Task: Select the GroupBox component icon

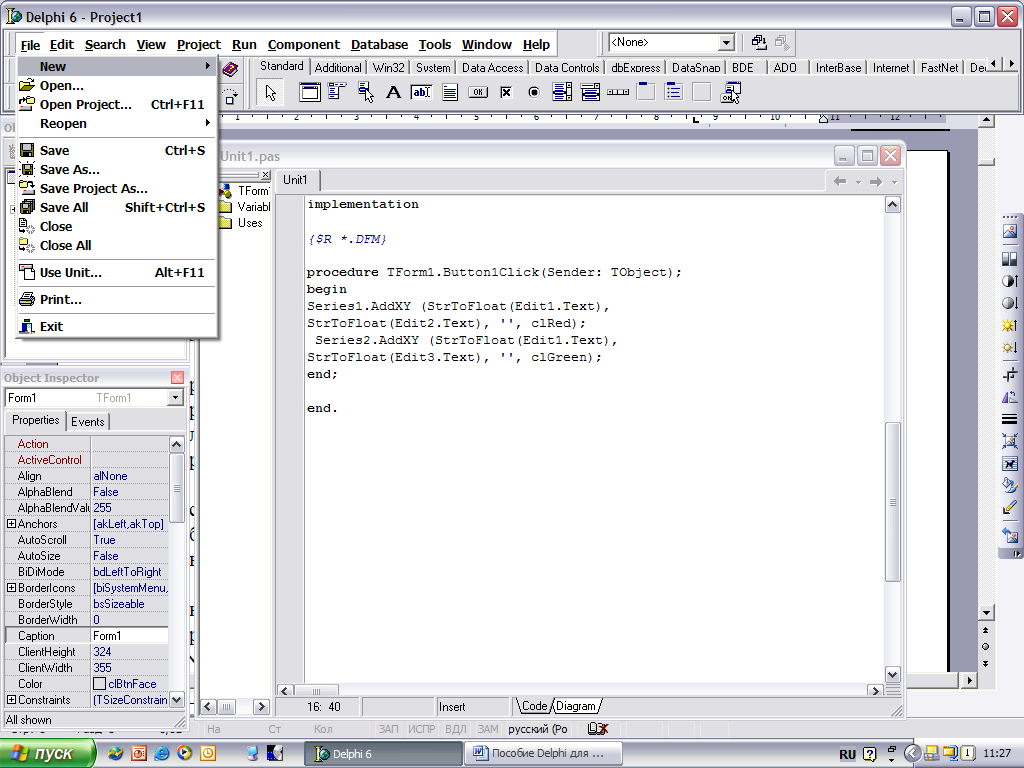Action: (x=646, y=92)
